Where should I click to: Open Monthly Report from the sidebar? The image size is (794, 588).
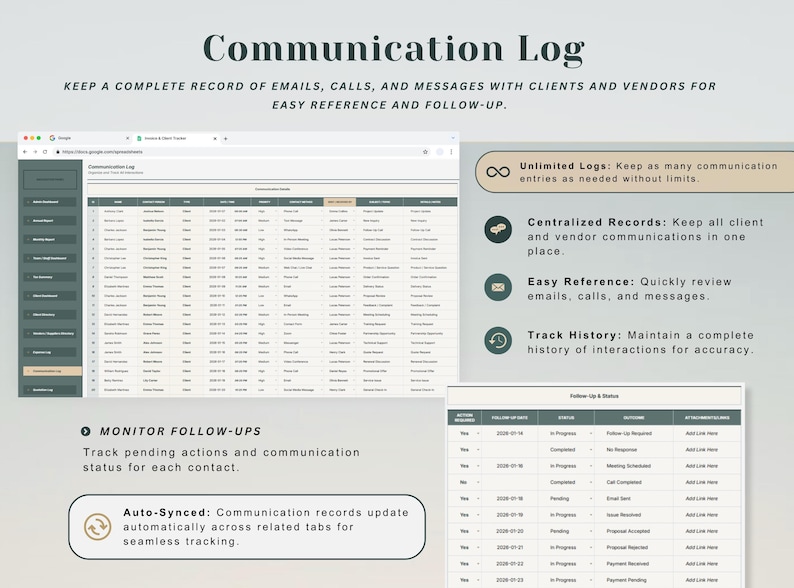pyautogui.click(x=50, y=239)
